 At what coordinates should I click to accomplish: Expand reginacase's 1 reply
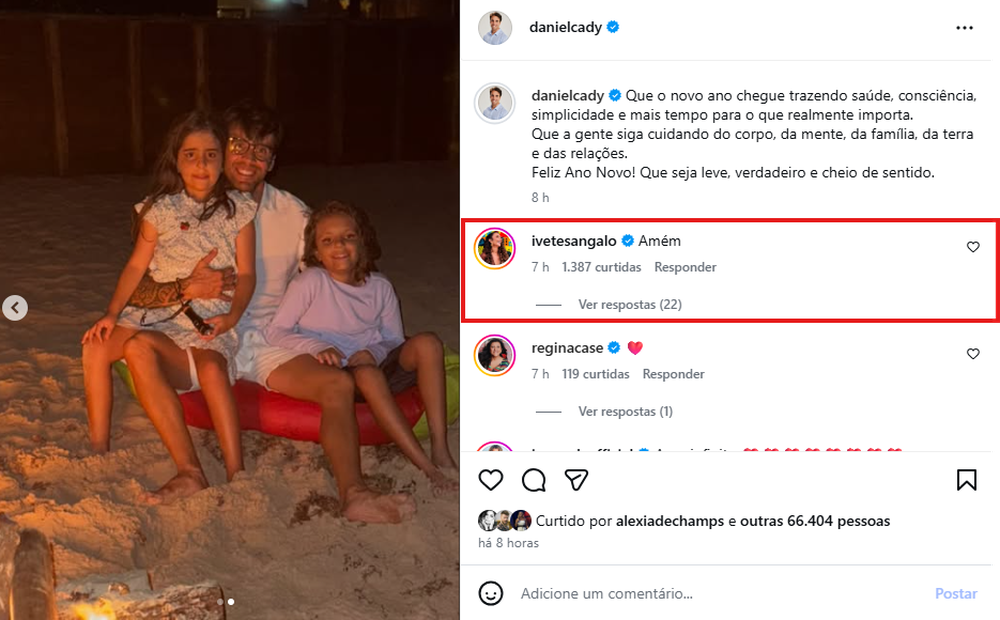click(x=625, y=411)
